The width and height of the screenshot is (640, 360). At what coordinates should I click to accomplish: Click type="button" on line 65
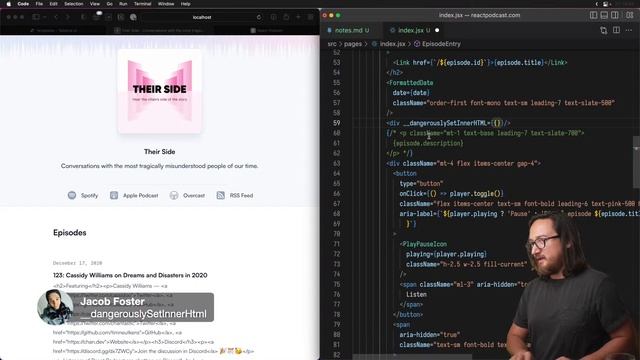[421, 184]
